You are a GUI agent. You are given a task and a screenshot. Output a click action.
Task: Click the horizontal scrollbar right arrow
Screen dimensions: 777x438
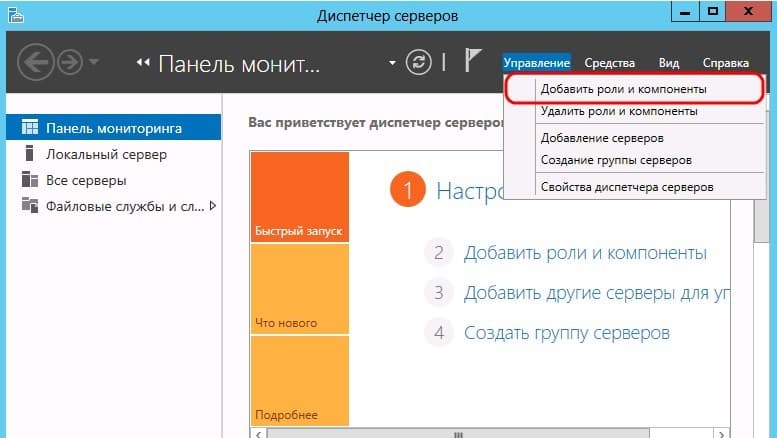click(x=722, y=434)
